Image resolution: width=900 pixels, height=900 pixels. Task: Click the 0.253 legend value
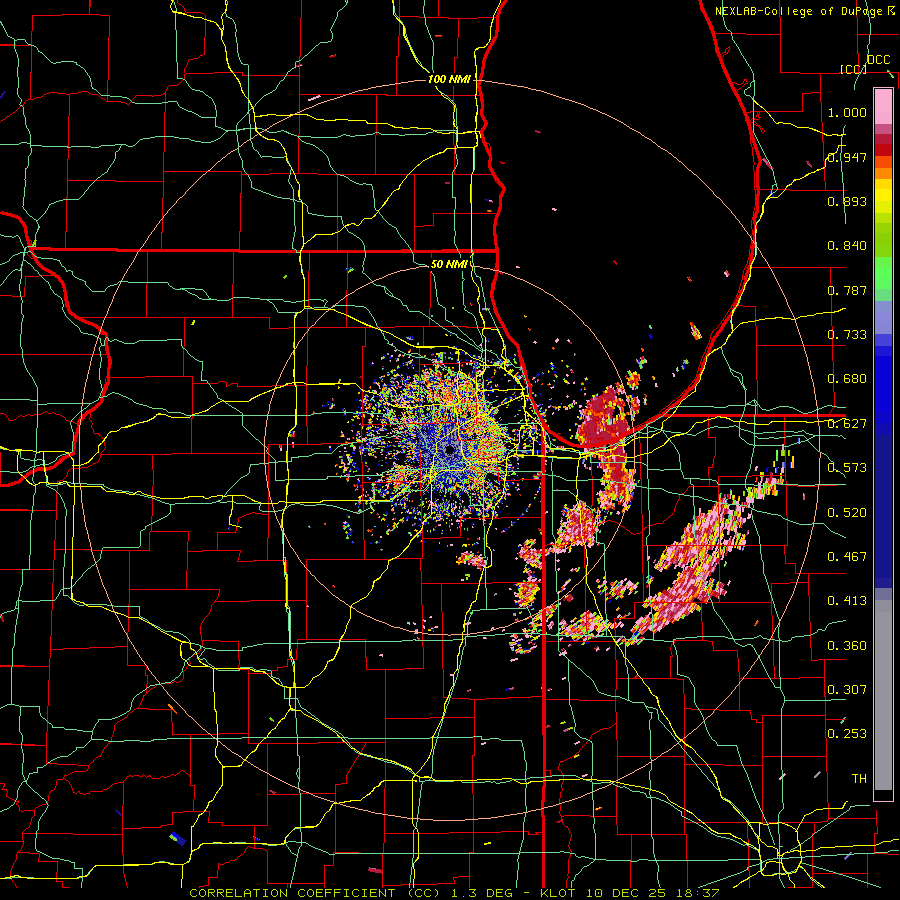click(x=847, y=734)
